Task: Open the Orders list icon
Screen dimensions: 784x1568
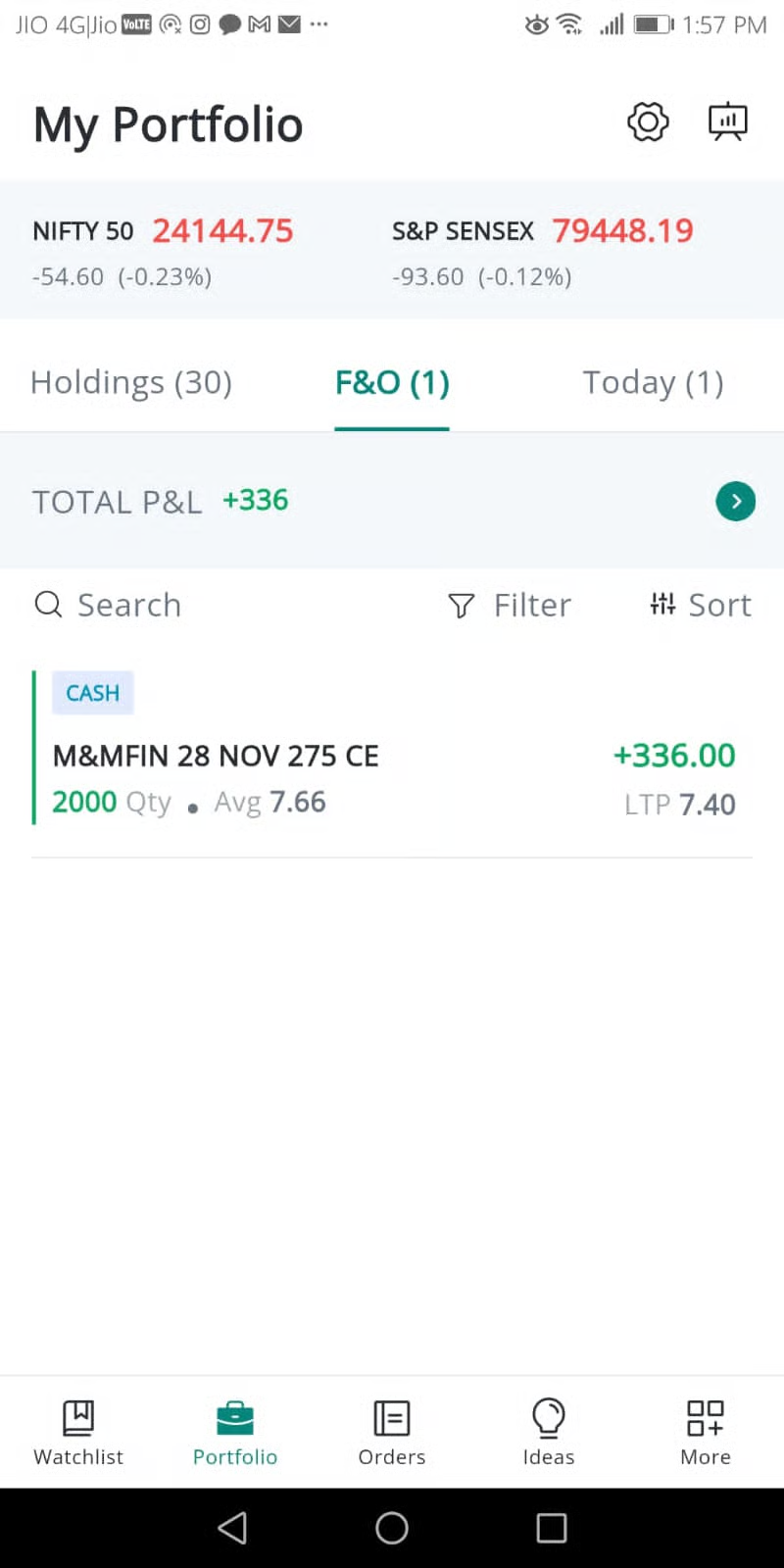Action: [x=392, y=1417]
